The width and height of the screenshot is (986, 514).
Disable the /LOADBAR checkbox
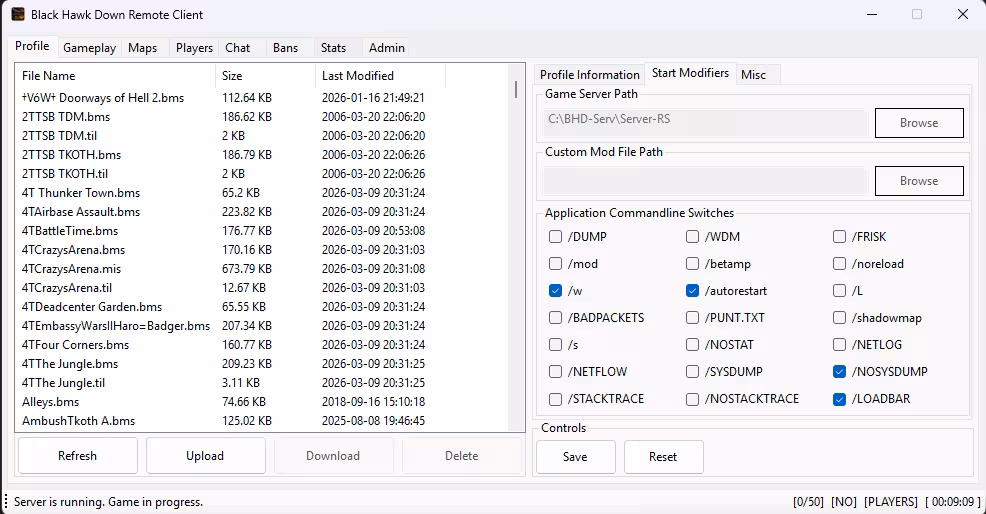839,399
